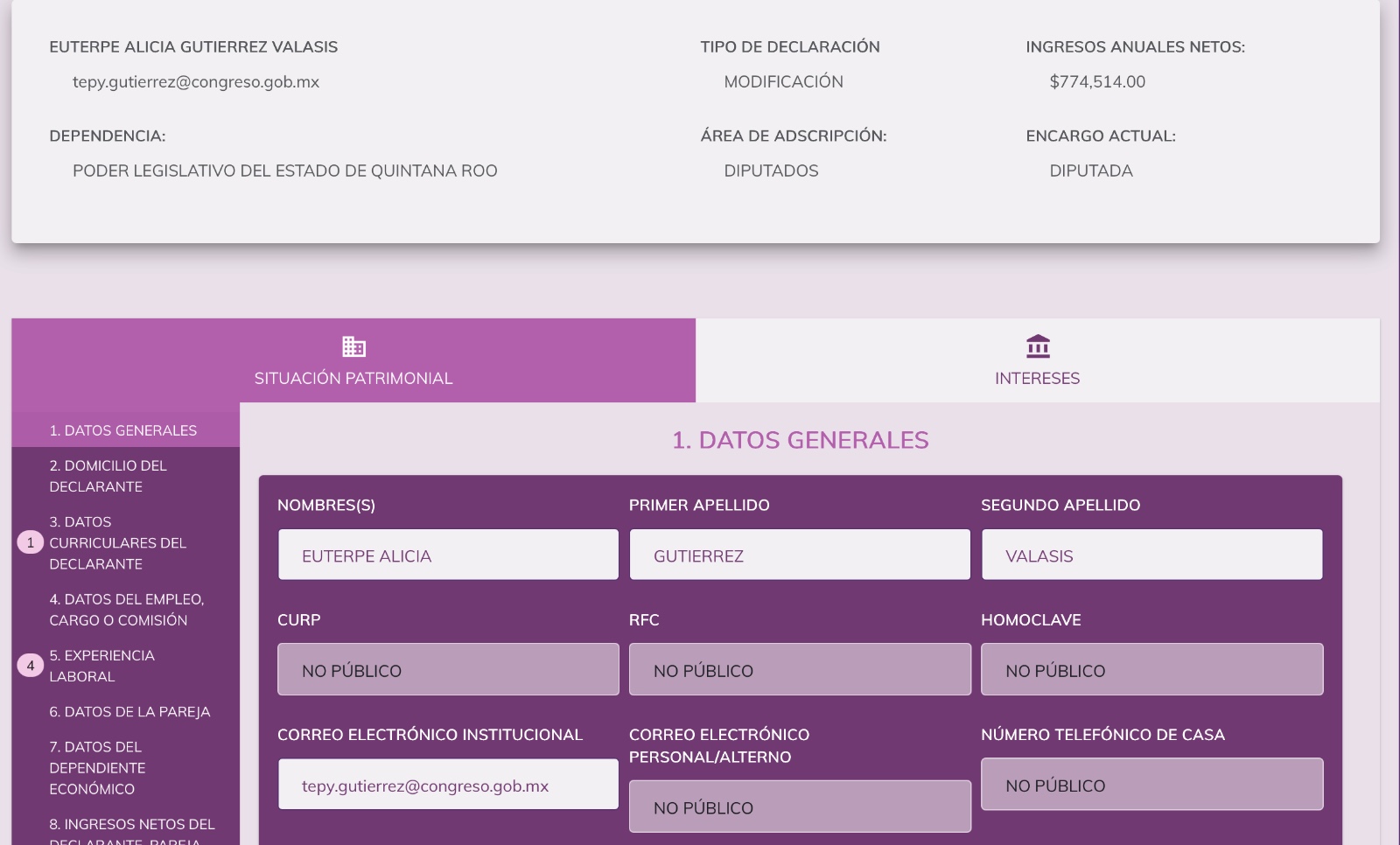This screenshot has height=845, width=1400.
Task: Navigate to 6. Datos de la Pareja
Action: [x=129, y=712]
